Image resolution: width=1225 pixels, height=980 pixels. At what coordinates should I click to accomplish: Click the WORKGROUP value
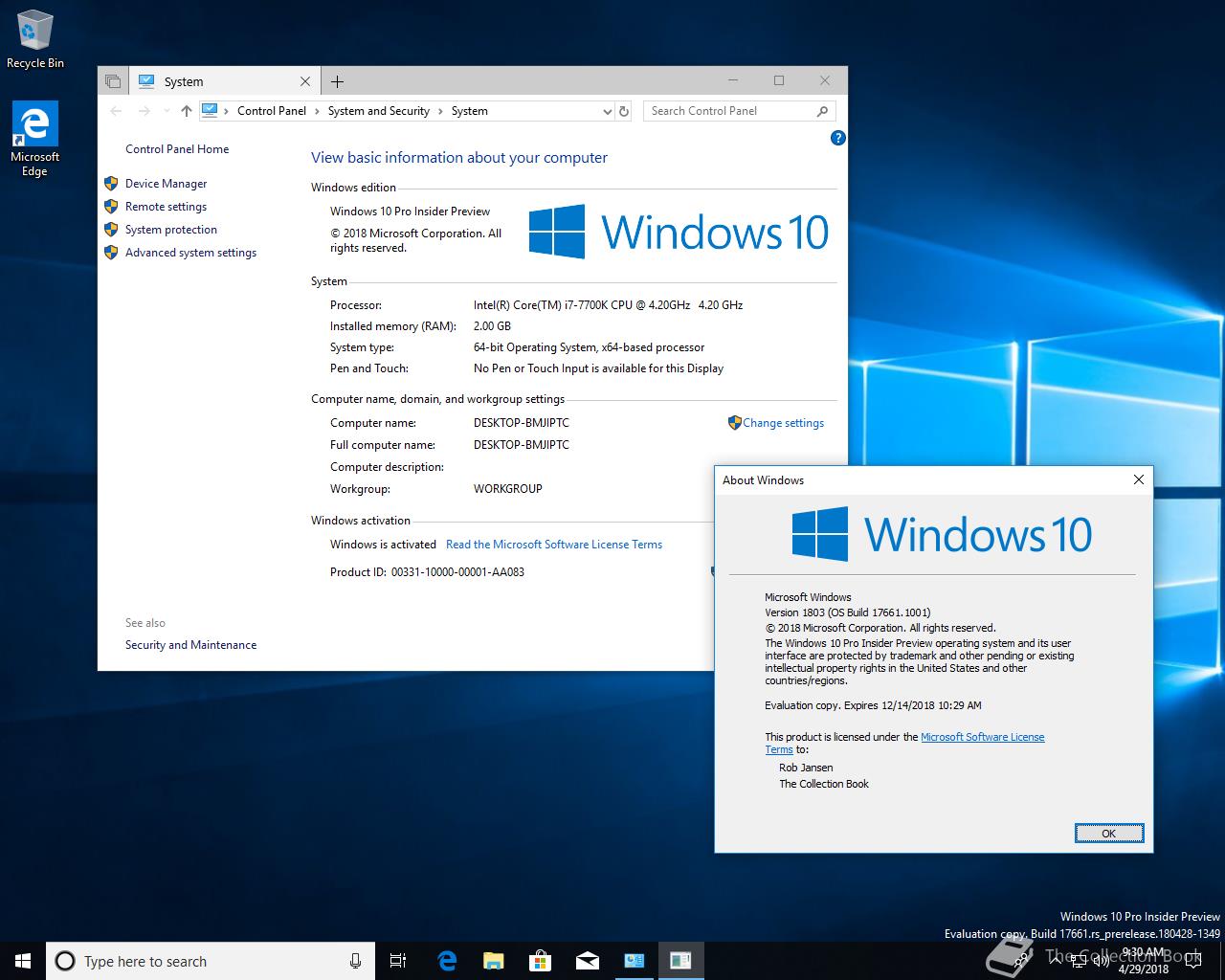coord(508,488)
